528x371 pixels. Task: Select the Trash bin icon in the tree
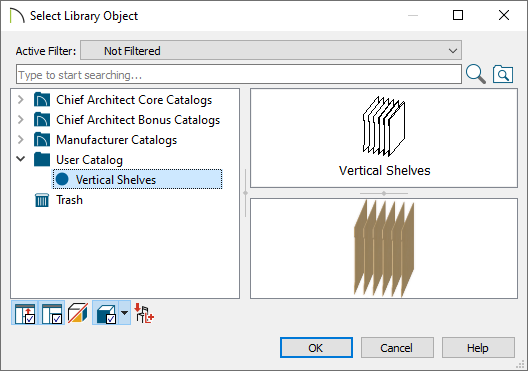coord(42,200)
